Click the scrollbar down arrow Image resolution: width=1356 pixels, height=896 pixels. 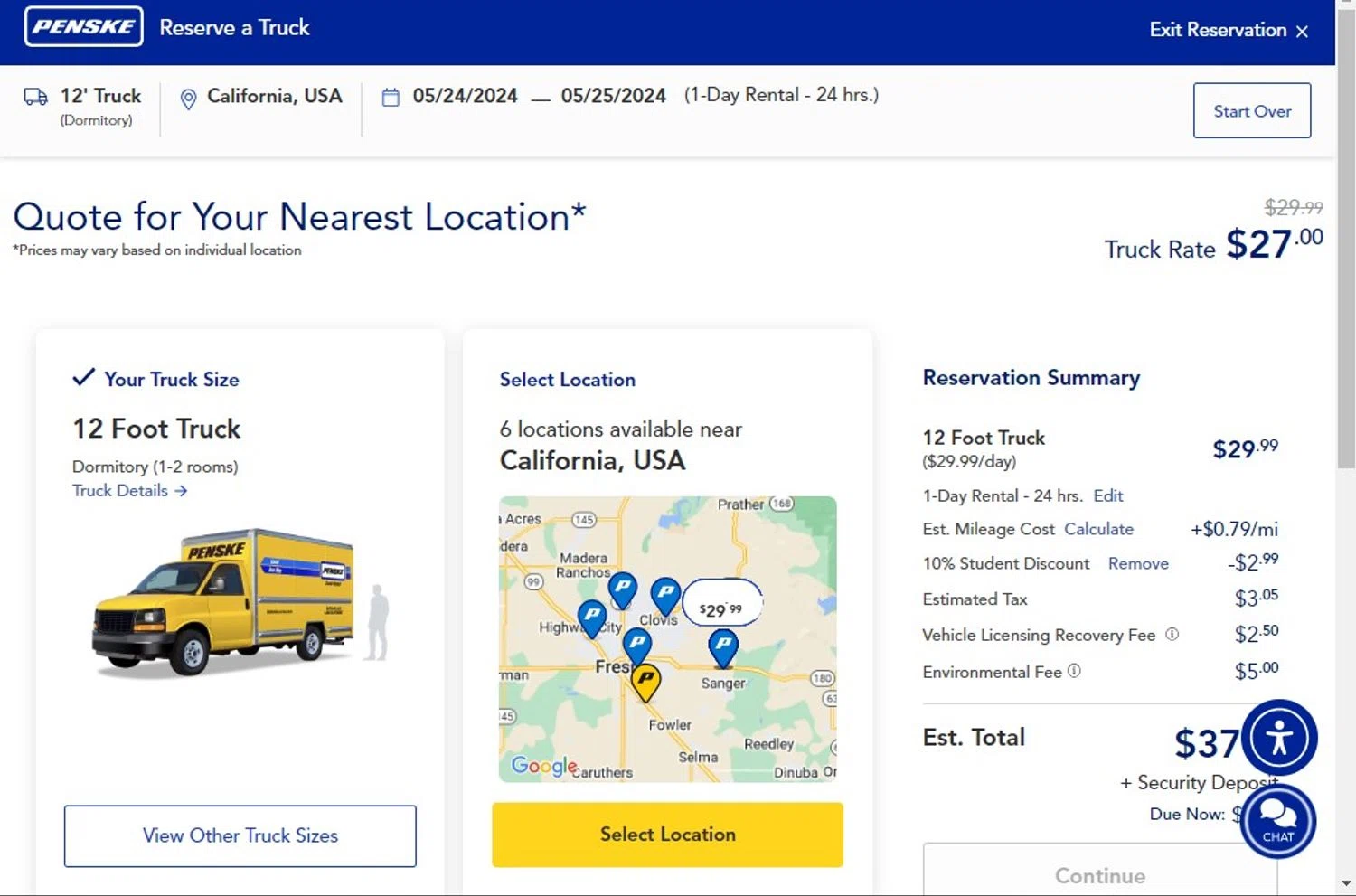[1346, 883]
